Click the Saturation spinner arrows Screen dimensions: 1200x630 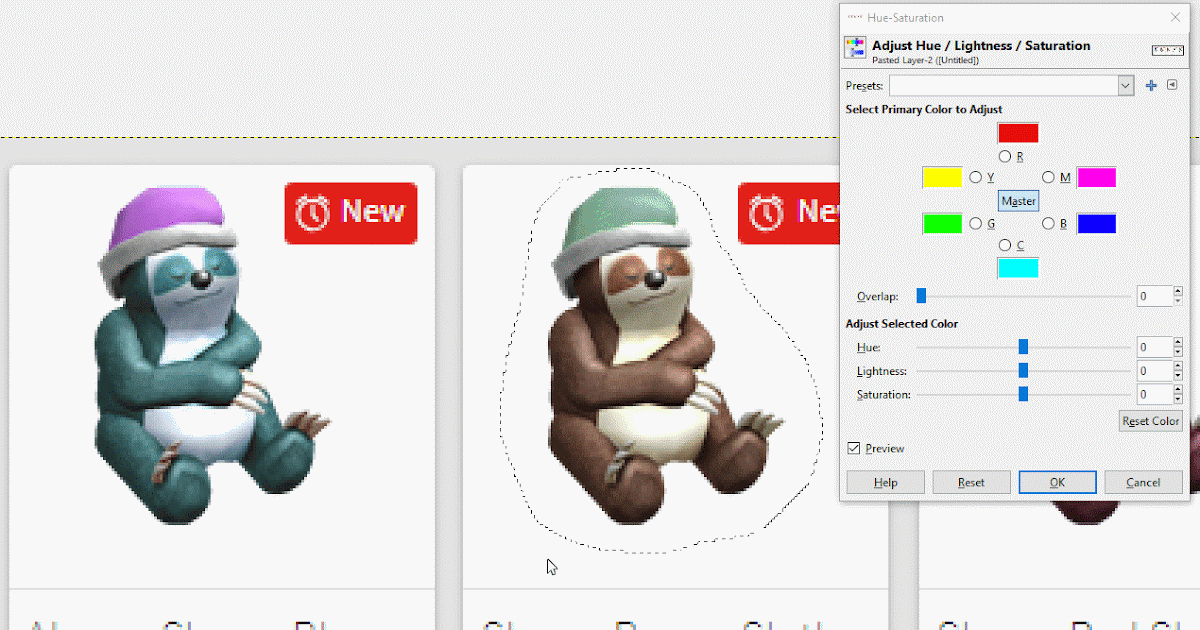[1178, 395]
